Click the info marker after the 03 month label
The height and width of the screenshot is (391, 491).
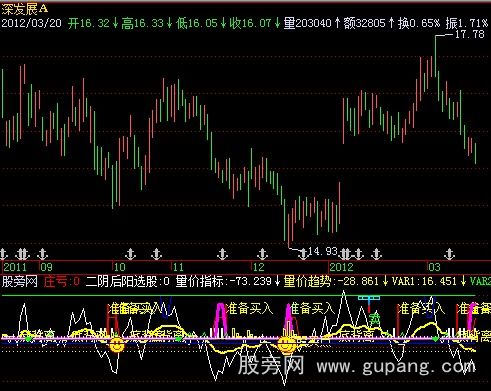tap(449, 254)
